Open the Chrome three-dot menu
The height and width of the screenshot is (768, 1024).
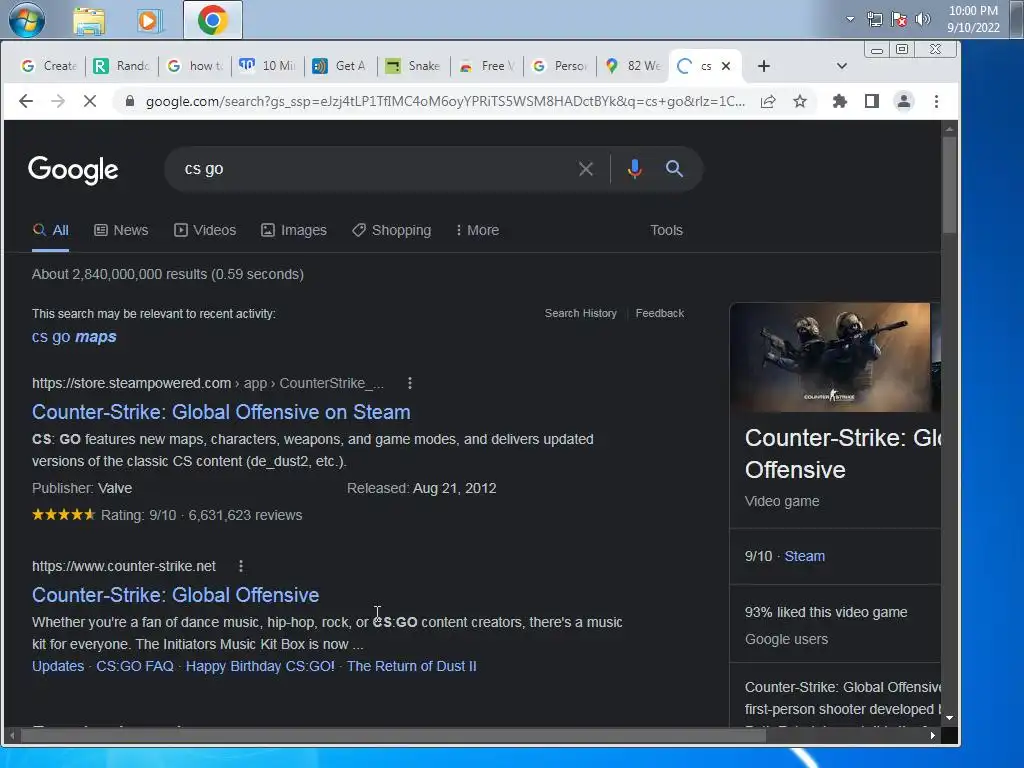click(936, 101)
